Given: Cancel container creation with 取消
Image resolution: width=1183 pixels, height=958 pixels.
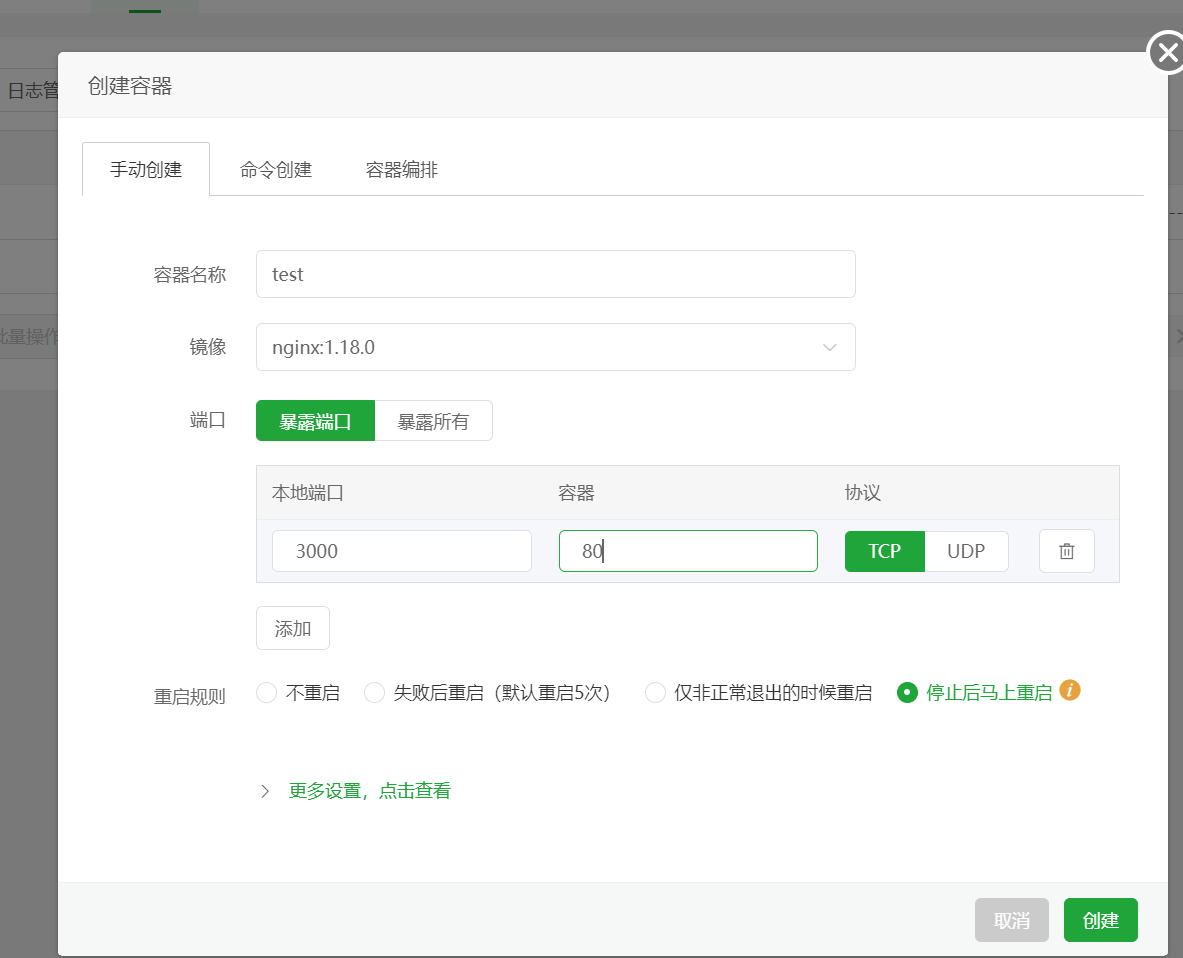Looking at the screenshot, I should click(1011, 919).
